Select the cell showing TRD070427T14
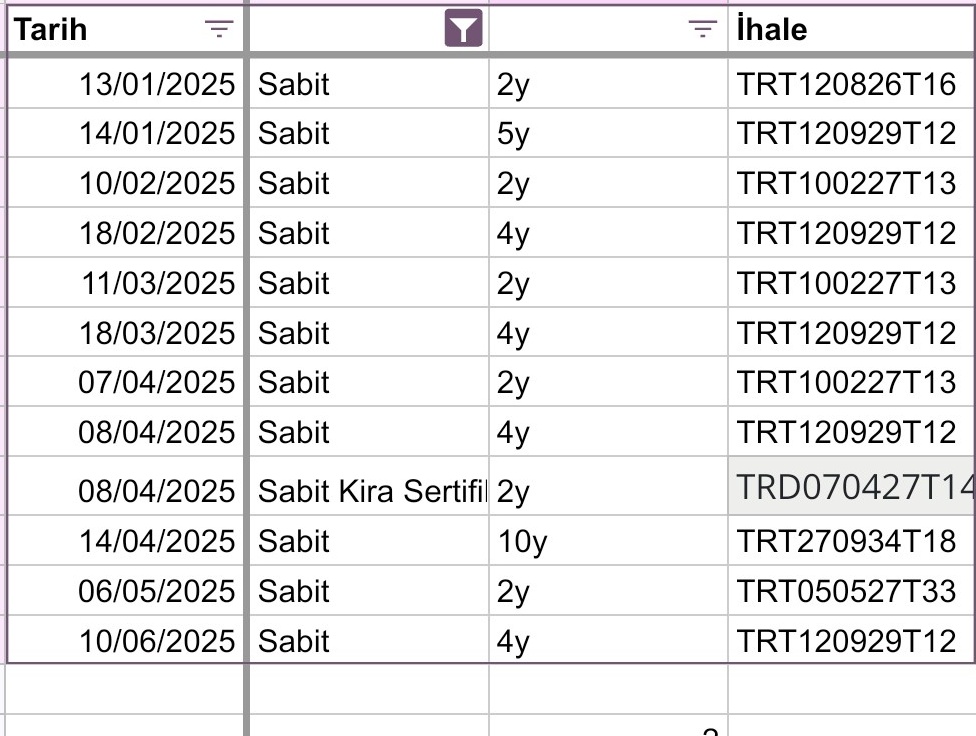The image size is (976, 736). pos(852,486)
